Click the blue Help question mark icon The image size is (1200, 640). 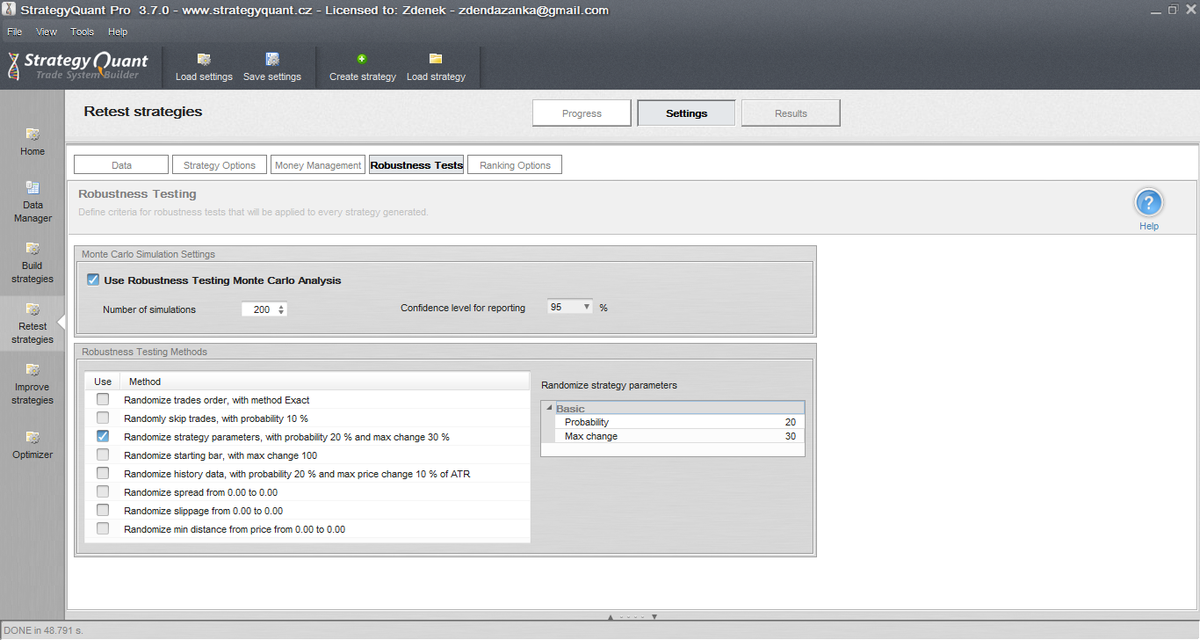point(1149,203)
